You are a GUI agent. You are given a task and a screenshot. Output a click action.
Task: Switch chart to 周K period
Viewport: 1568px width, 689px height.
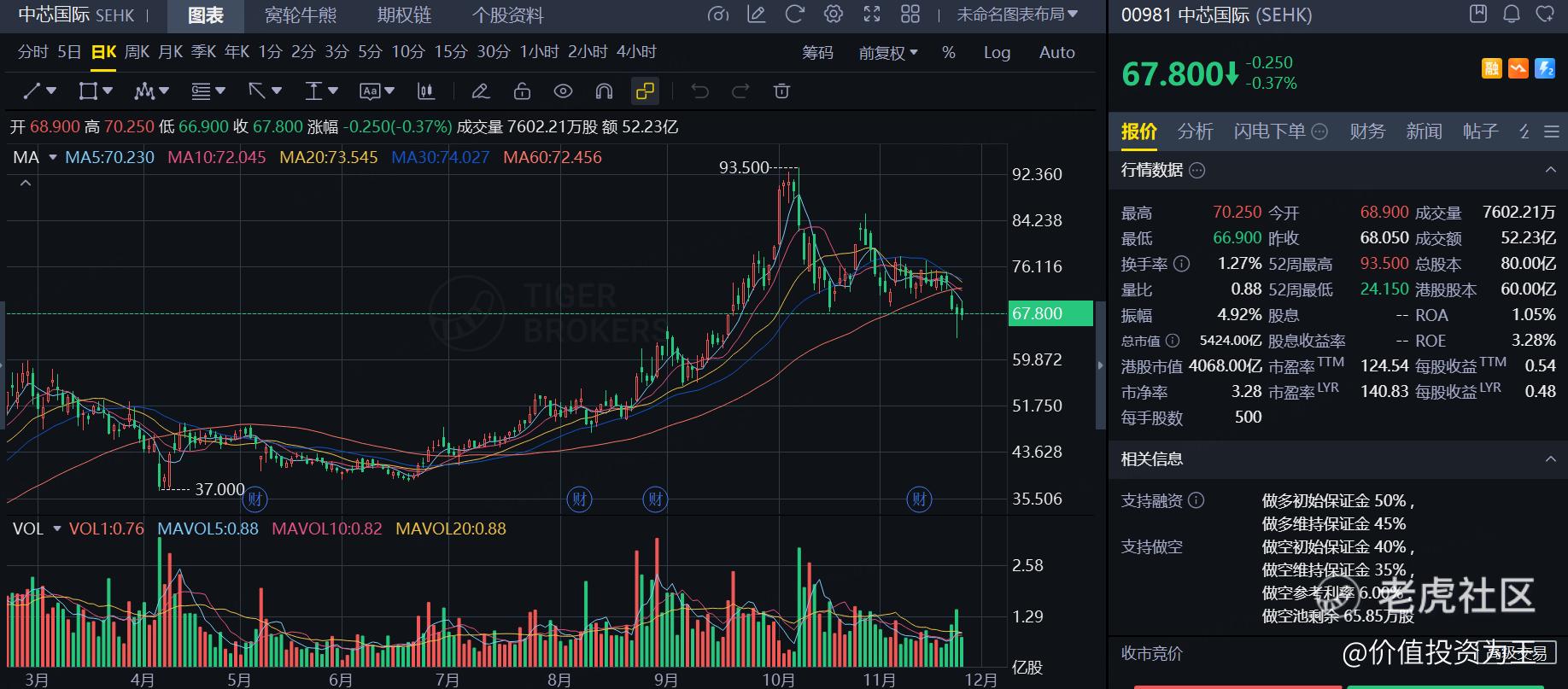(137, 52)
